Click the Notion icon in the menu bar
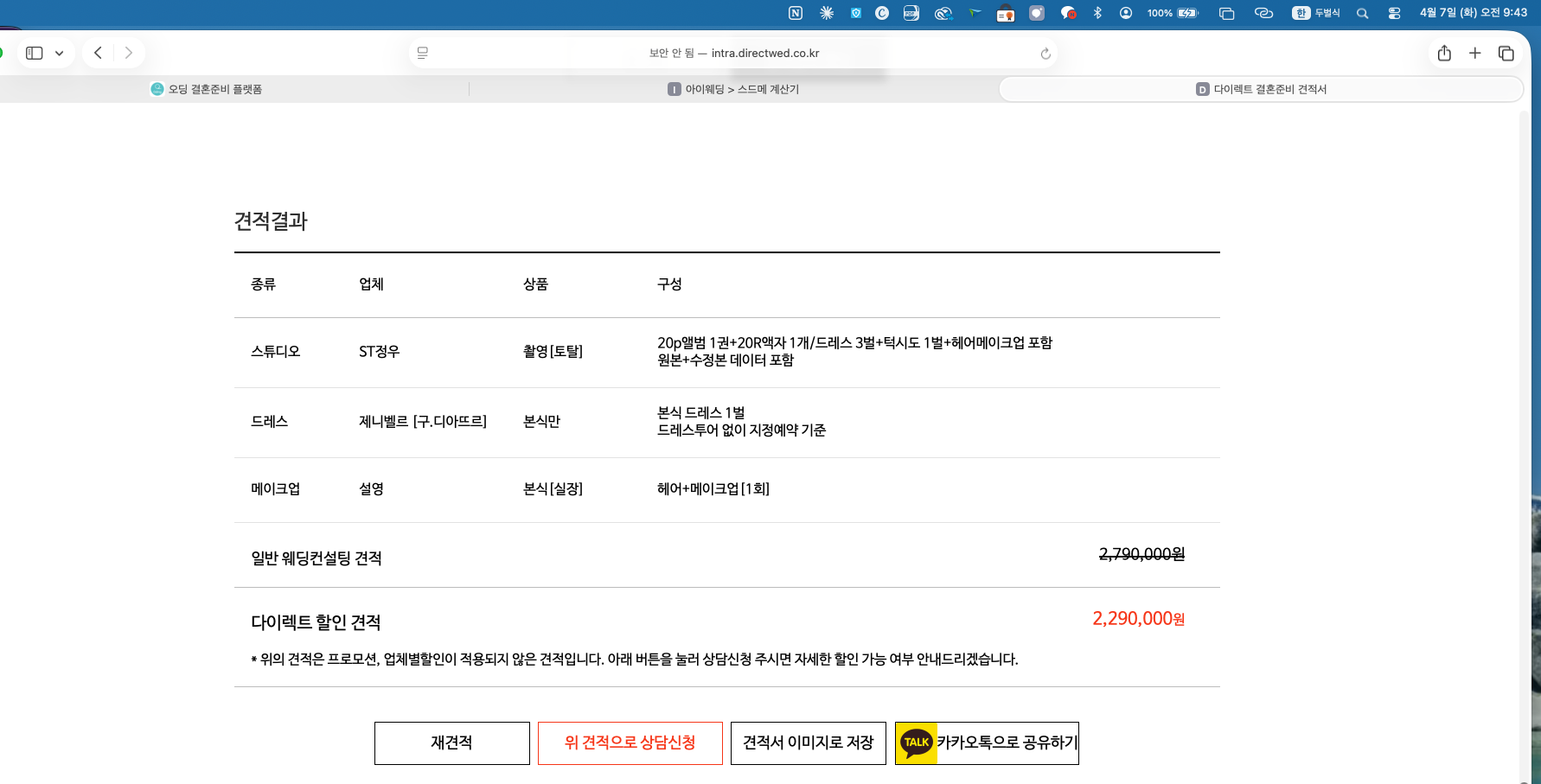This screenshot has height=784, width=1541. click(x=795, y=13)
